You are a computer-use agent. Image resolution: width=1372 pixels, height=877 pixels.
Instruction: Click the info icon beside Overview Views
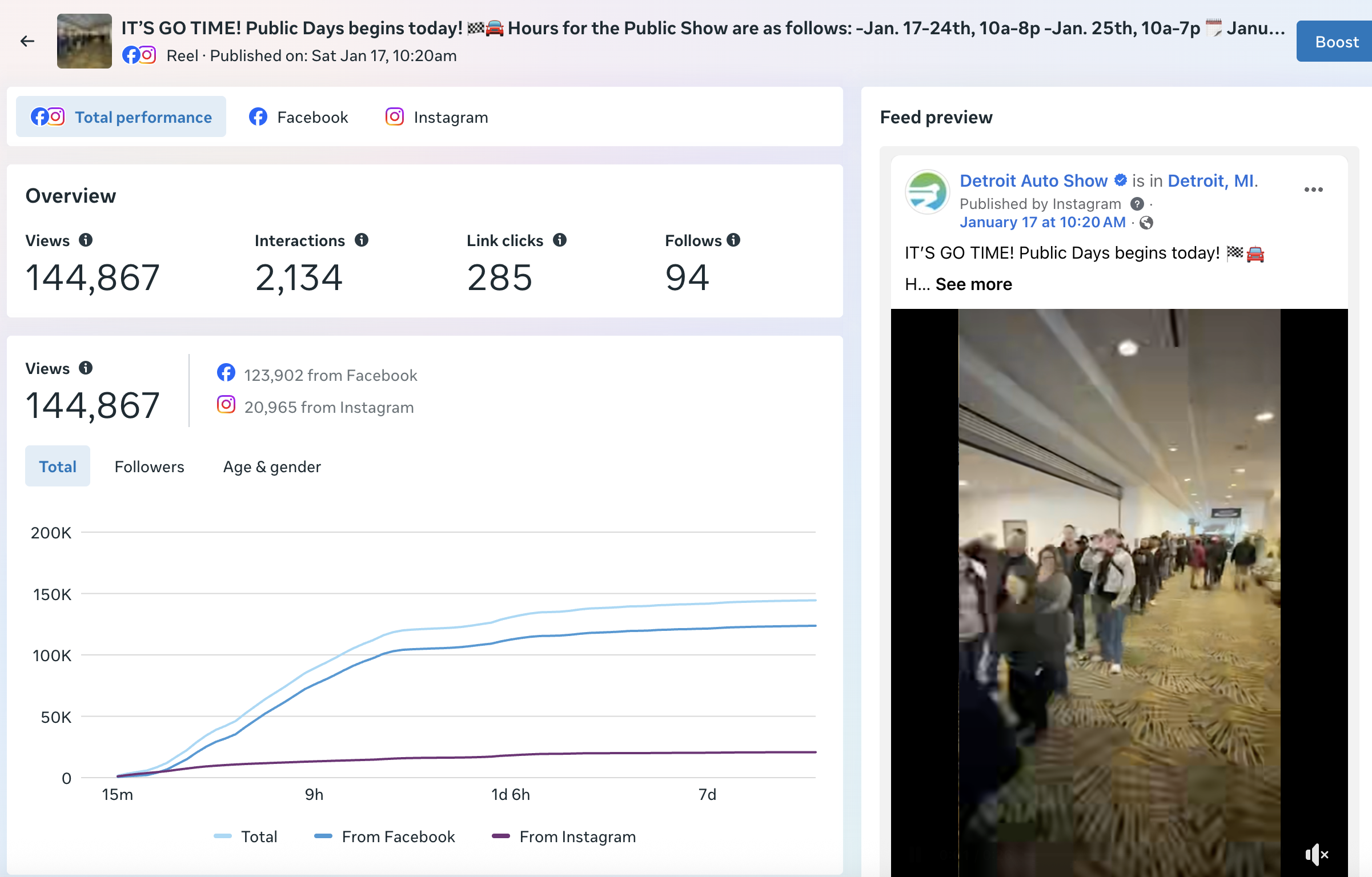tap(86, 240)
